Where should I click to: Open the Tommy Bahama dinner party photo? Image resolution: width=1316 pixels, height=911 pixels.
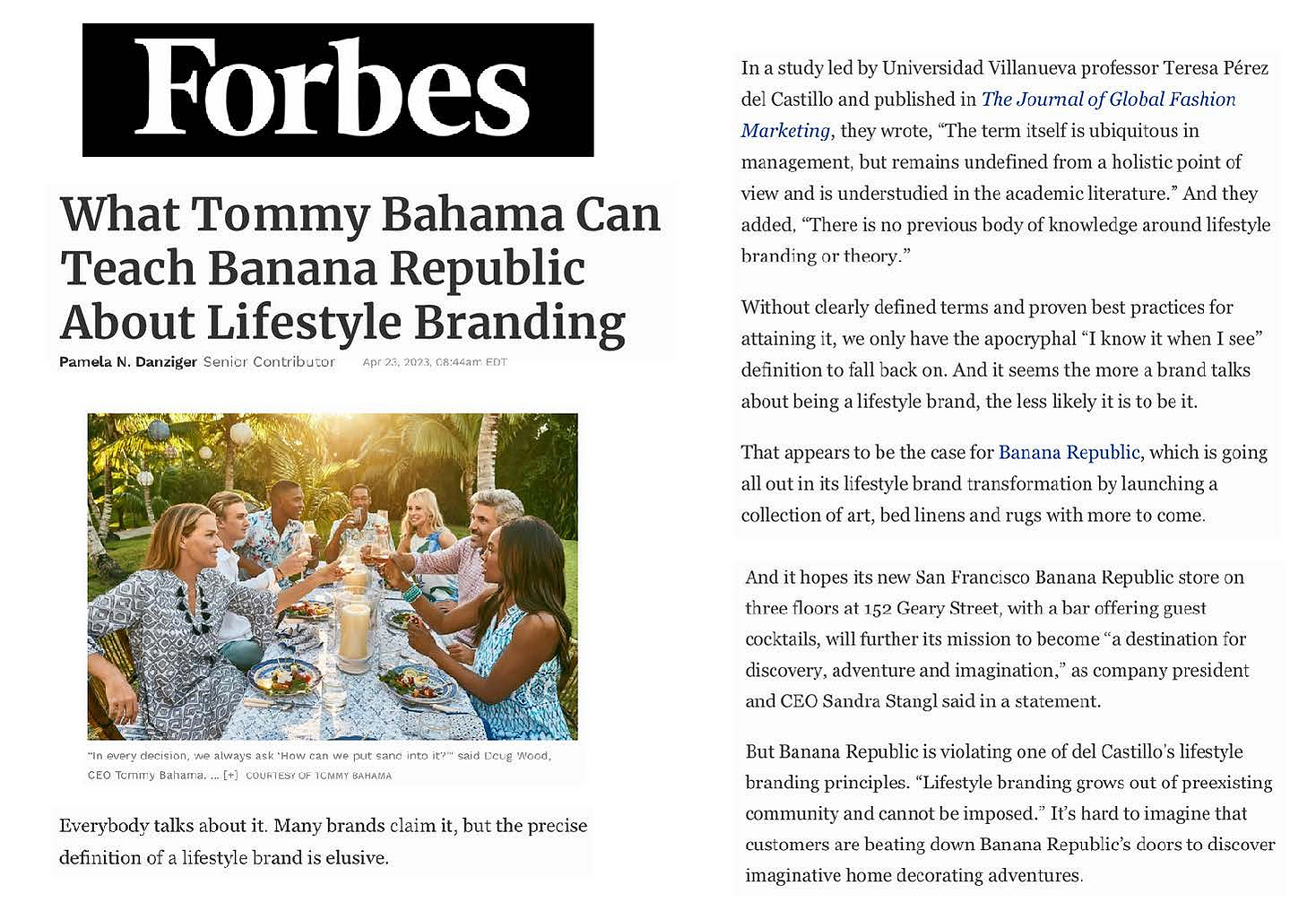click(333, 577)
